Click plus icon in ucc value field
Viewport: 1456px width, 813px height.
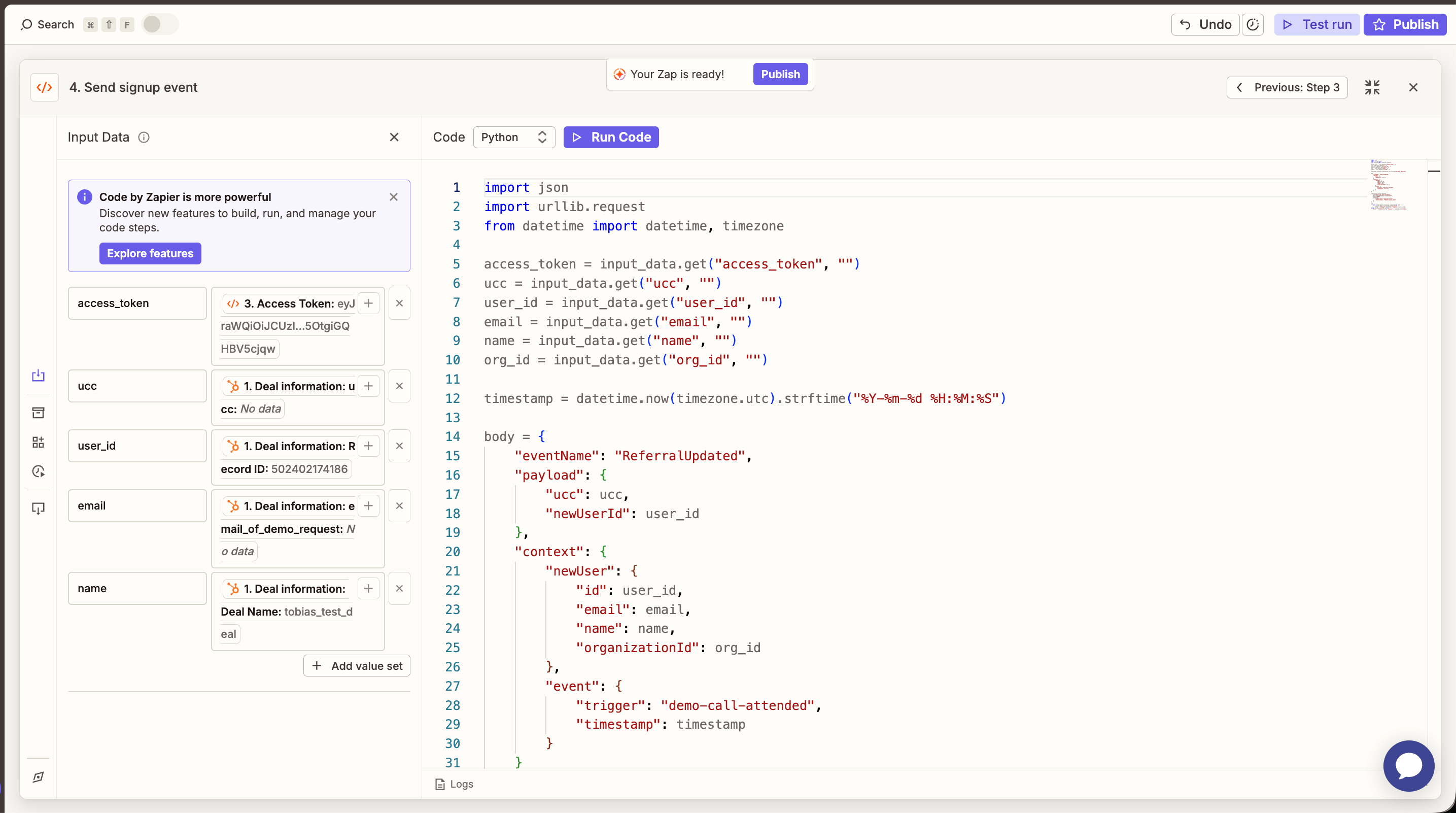click(x=368, y=386)
